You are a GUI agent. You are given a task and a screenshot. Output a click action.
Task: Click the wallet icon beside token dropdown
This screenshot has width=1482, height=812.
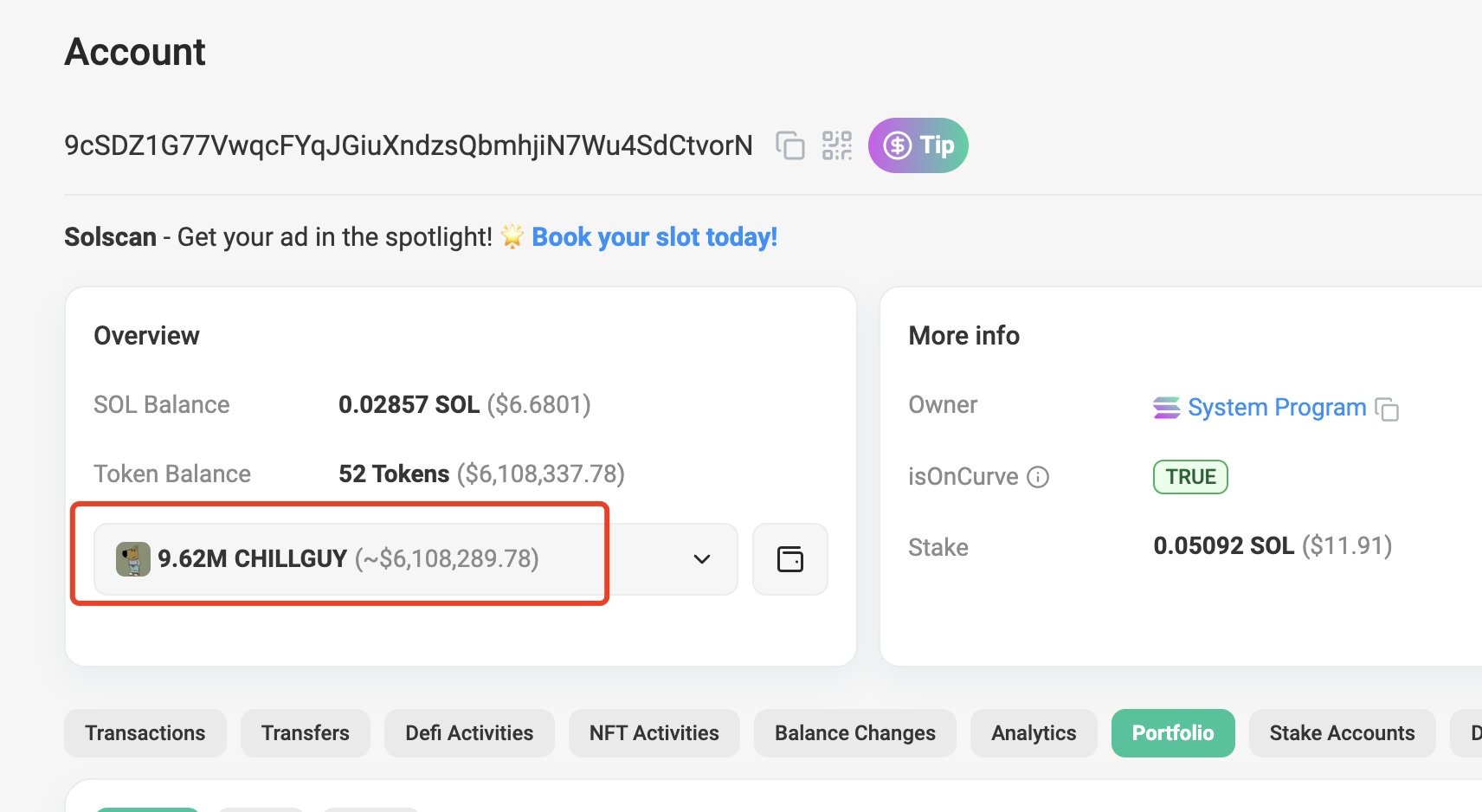tap(790, 559)
